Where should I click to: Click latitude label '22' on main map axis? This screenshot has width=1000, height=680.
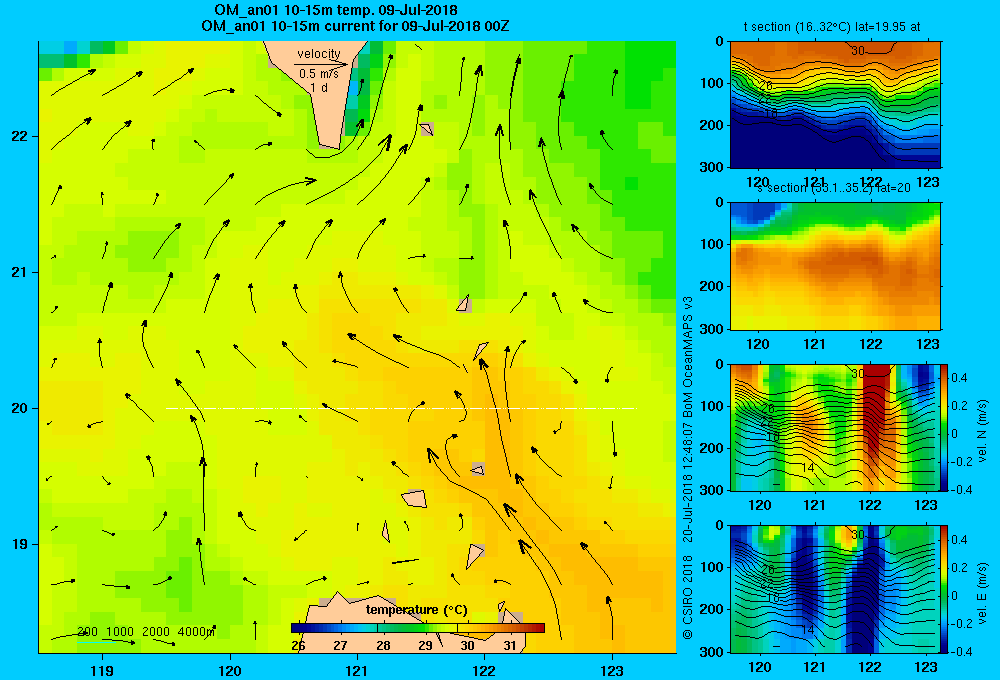tap(19, 137)
